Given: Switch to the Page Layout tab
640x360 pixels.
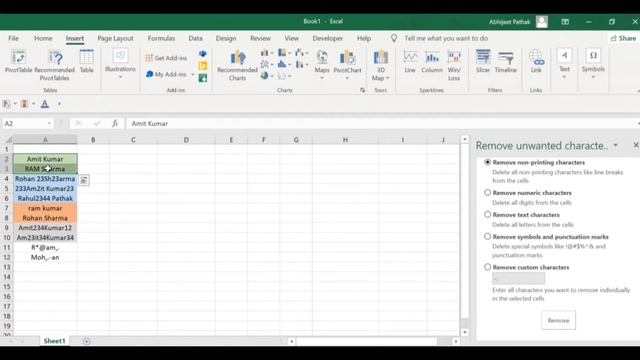Looking at the screenshot, I should click(x=115, y=38).
